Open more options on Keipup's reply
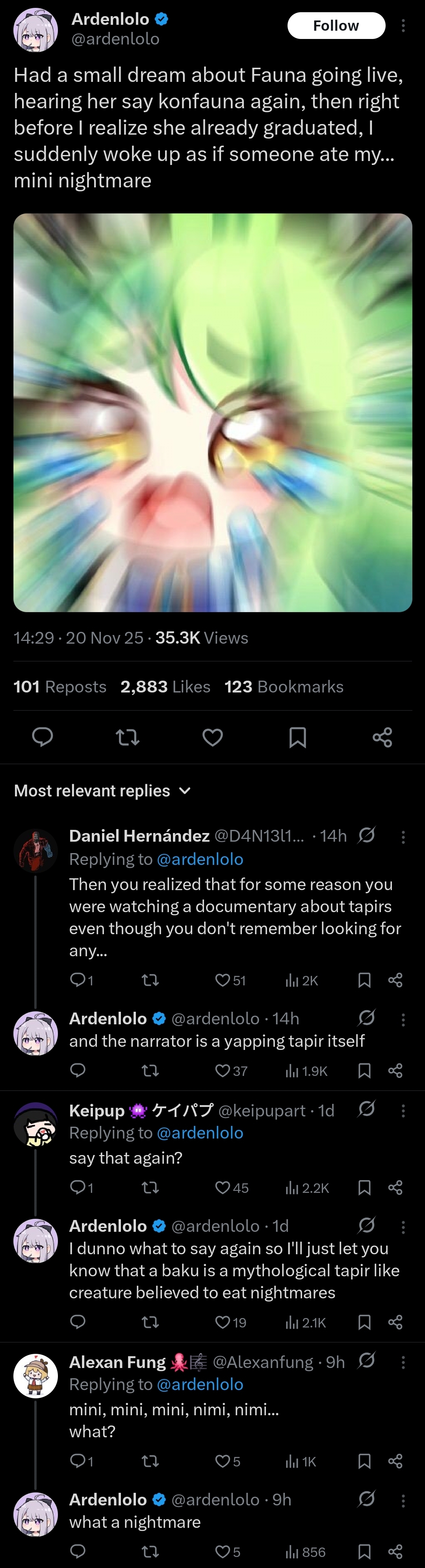This screenshot has width=425, height=1568. [x=403, y=1111]
